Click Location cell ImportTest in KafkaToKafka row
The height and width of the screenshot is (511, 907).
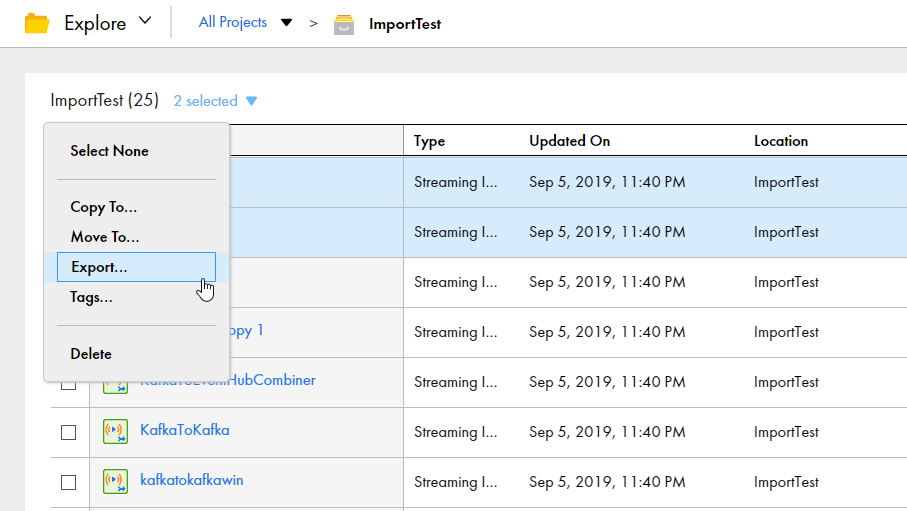click(x=786, y=432)
